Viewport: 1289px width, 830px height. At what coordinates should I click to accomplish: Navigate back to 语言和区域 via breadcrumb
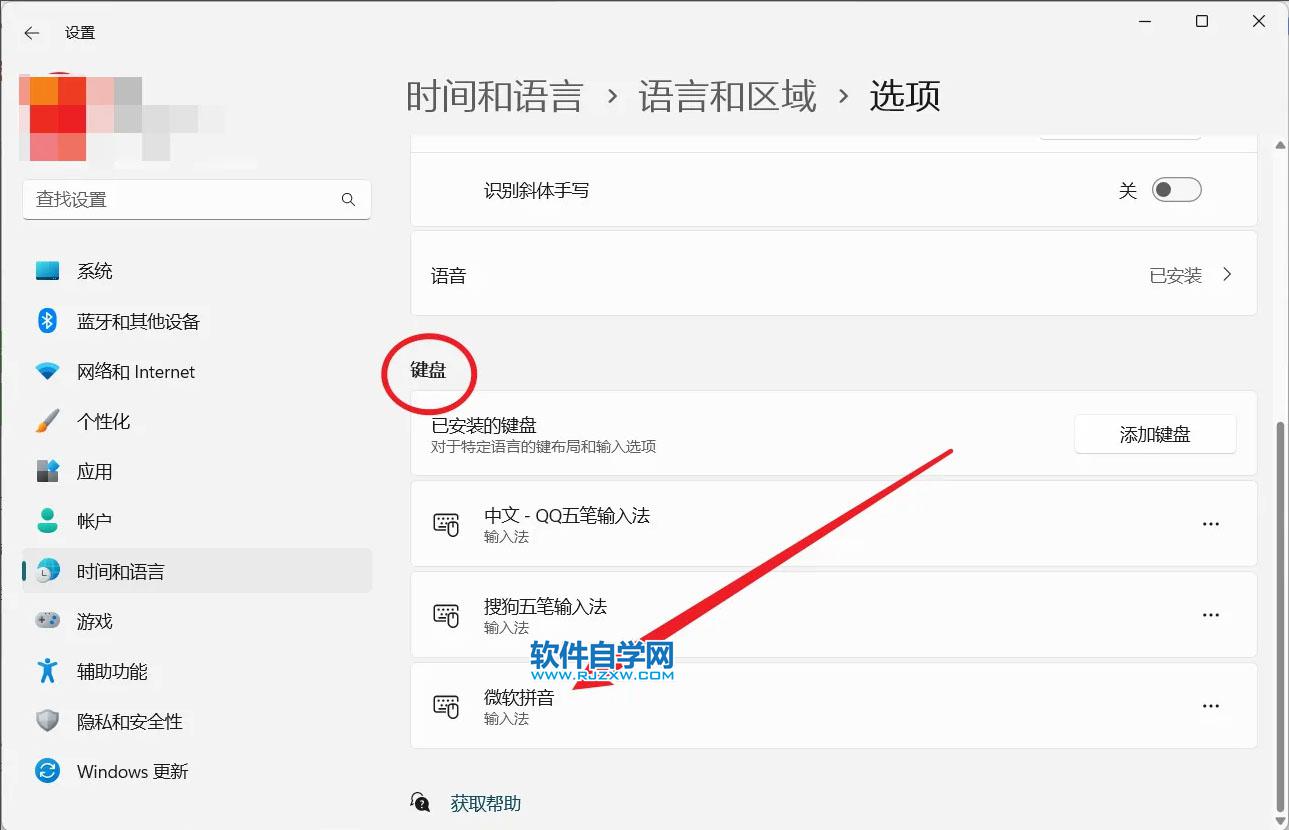729,95
